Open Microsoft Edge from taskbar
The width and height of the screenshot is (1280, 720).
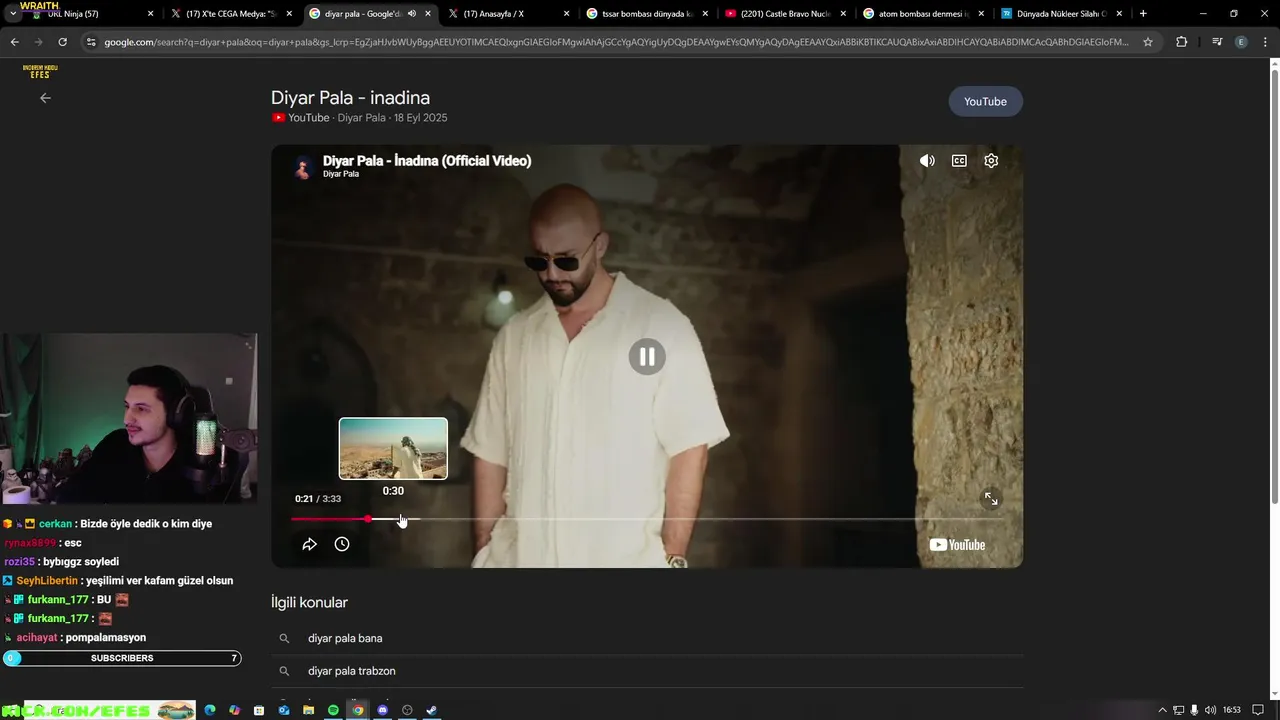tap(210, 710)
